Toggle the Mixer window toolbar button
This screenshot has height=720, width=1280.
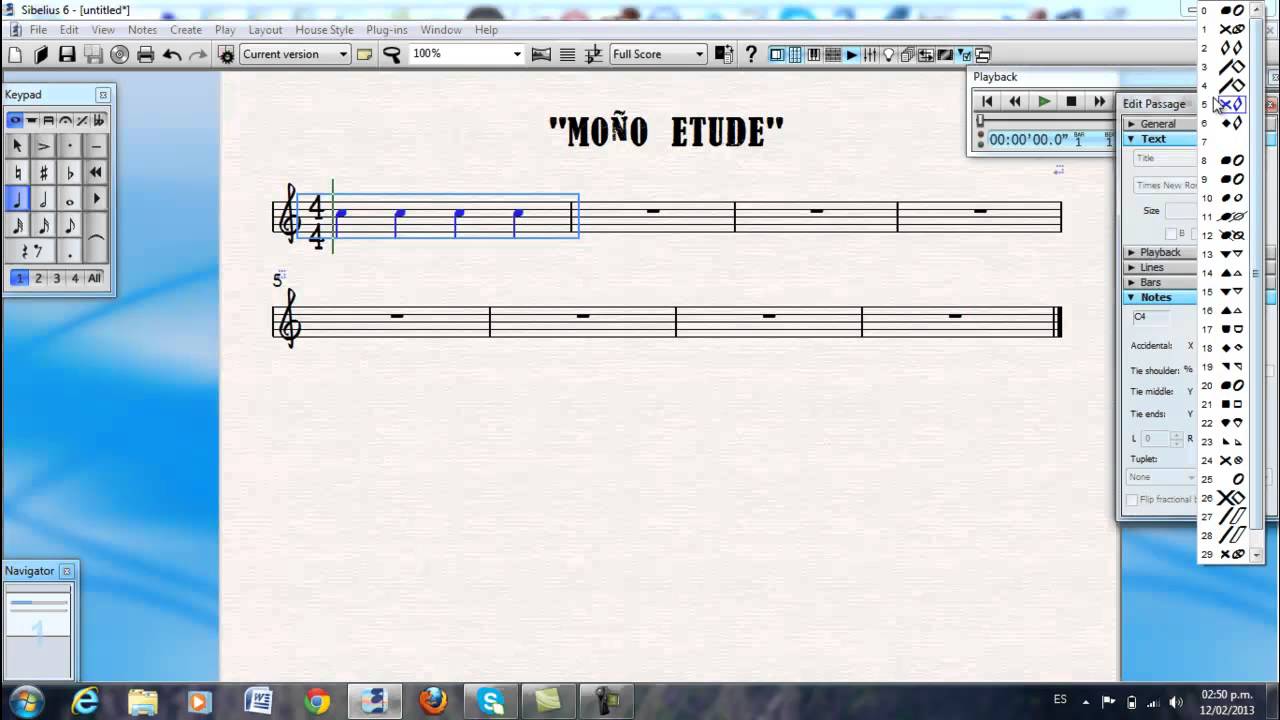point(870,55)
